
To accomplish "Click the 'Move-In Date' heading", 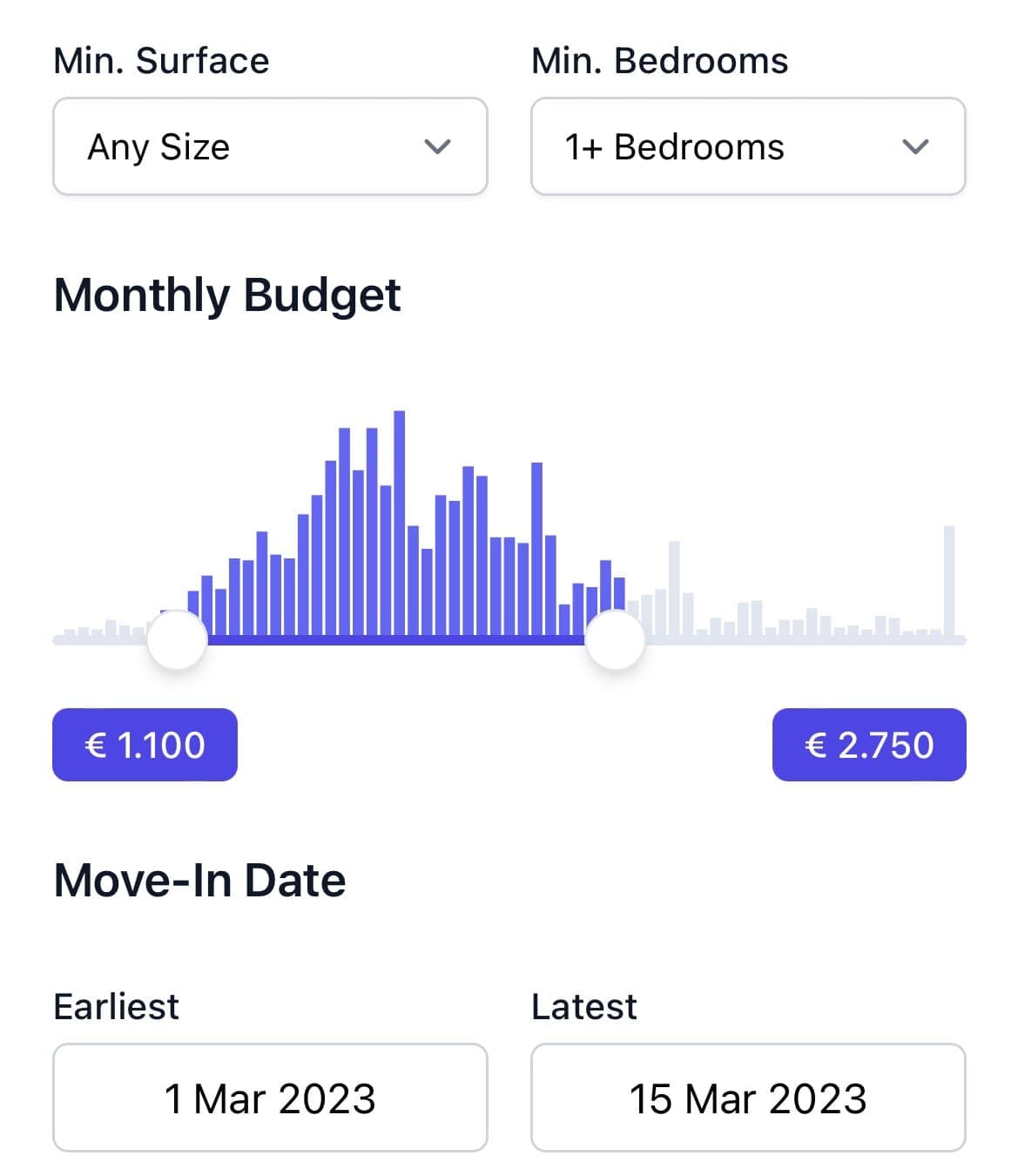I will [199, 880].
